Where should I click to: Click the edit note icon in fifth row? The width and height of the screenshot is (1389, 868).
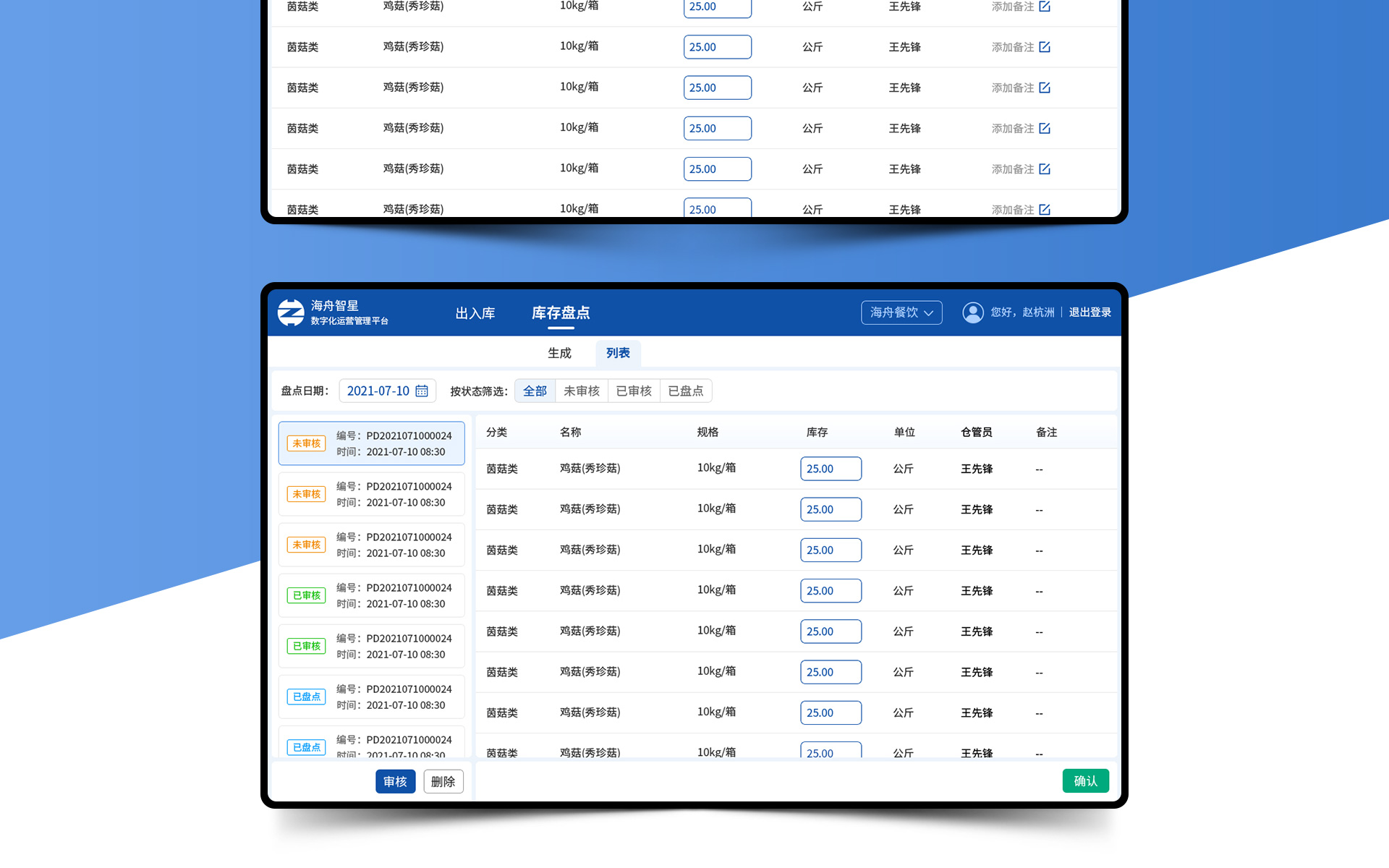pyautogui.click(x=1044, y=169)
